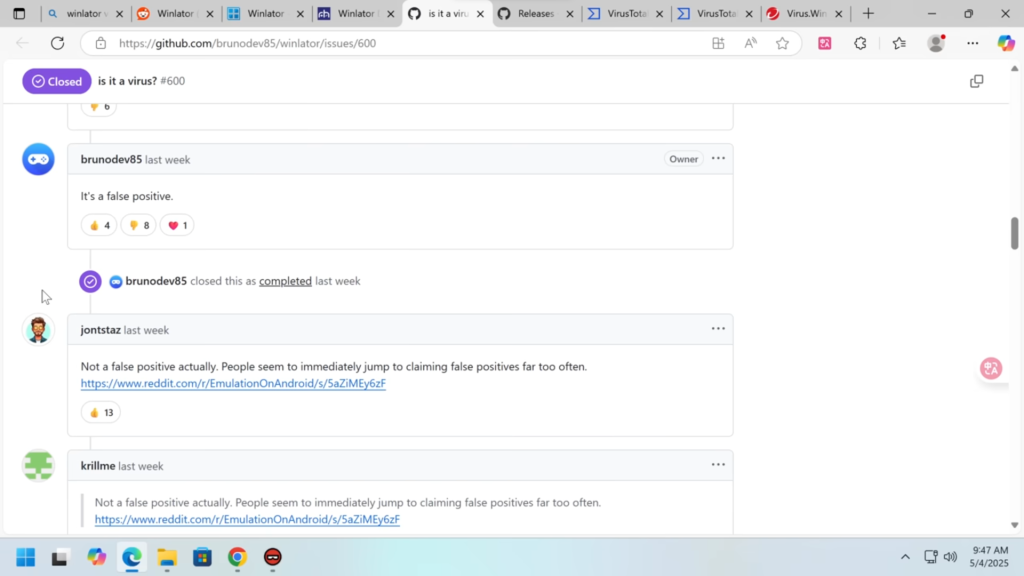
Task: Expand the options menu on brunodev85's Owner comment
Action: click(718, 158)
